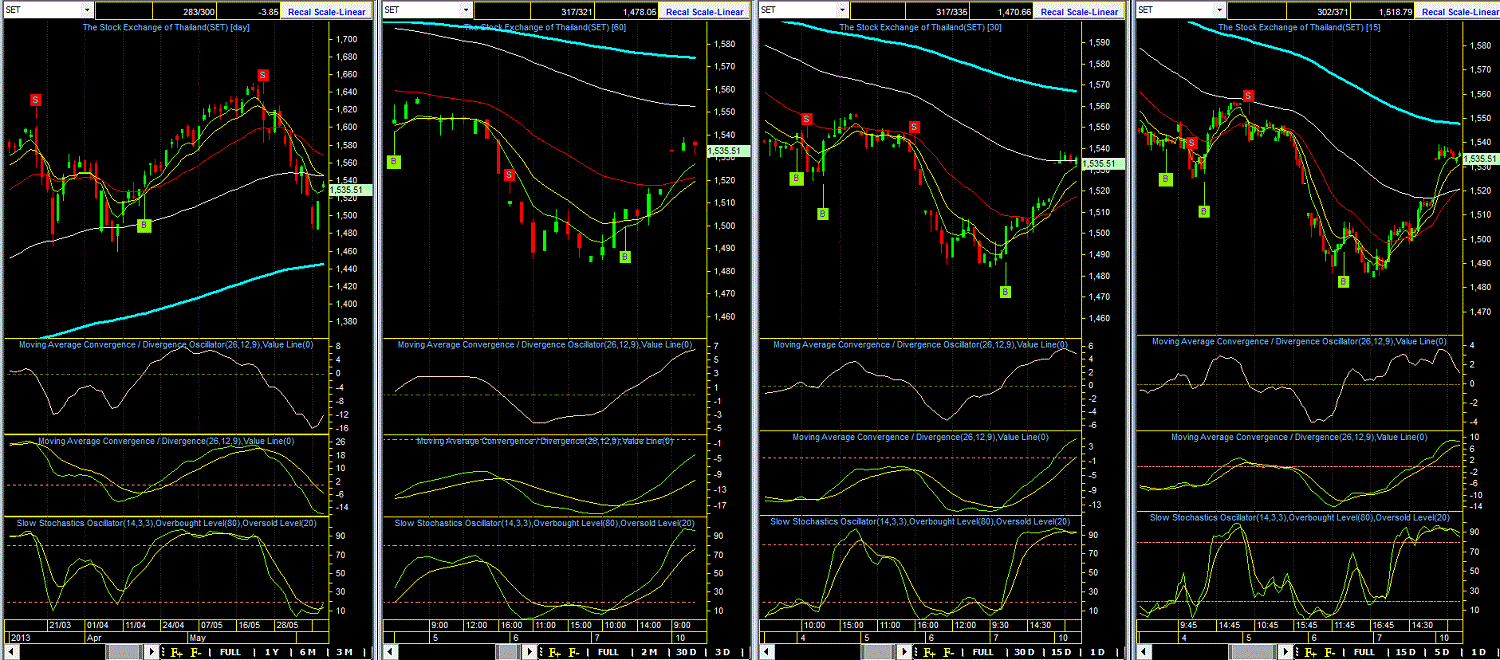Click the F- icon on the 30-minute chart
The height and width of the screenshot is (660, 1500).
(949, 652)
